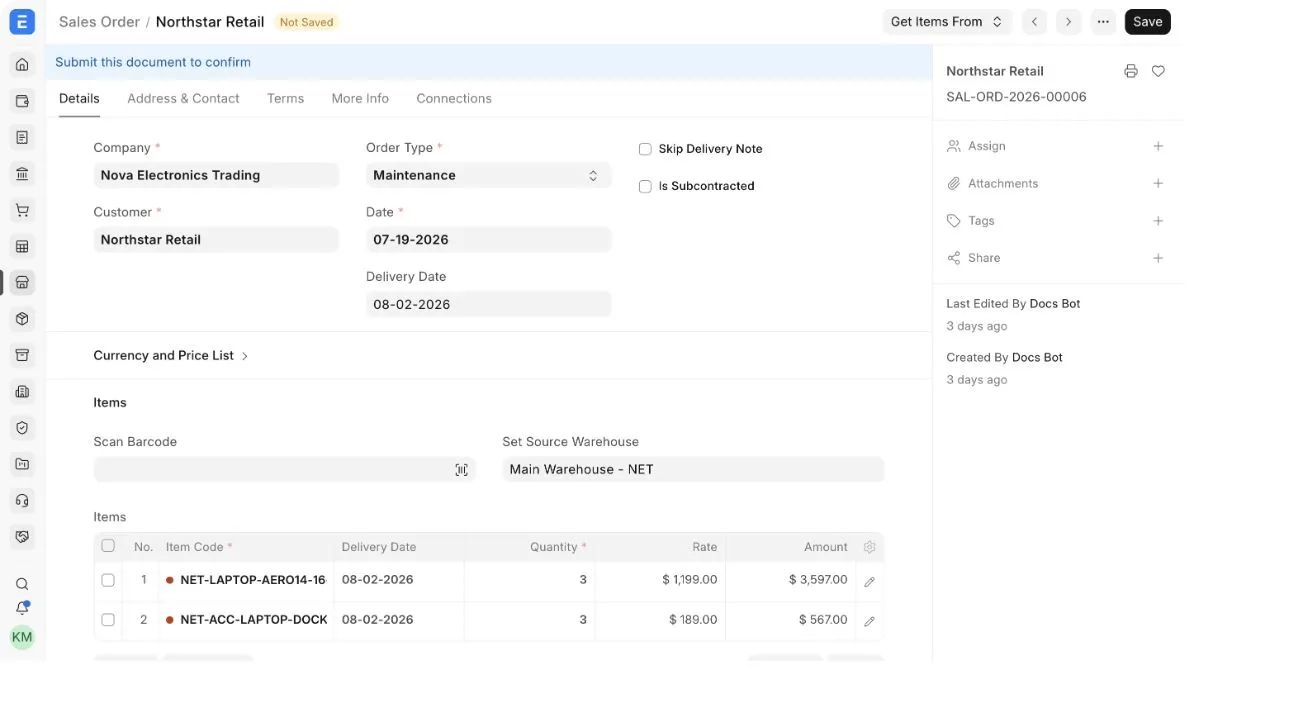
Task: Click the barcode scanner icon
Action: [x=462, y=470]
